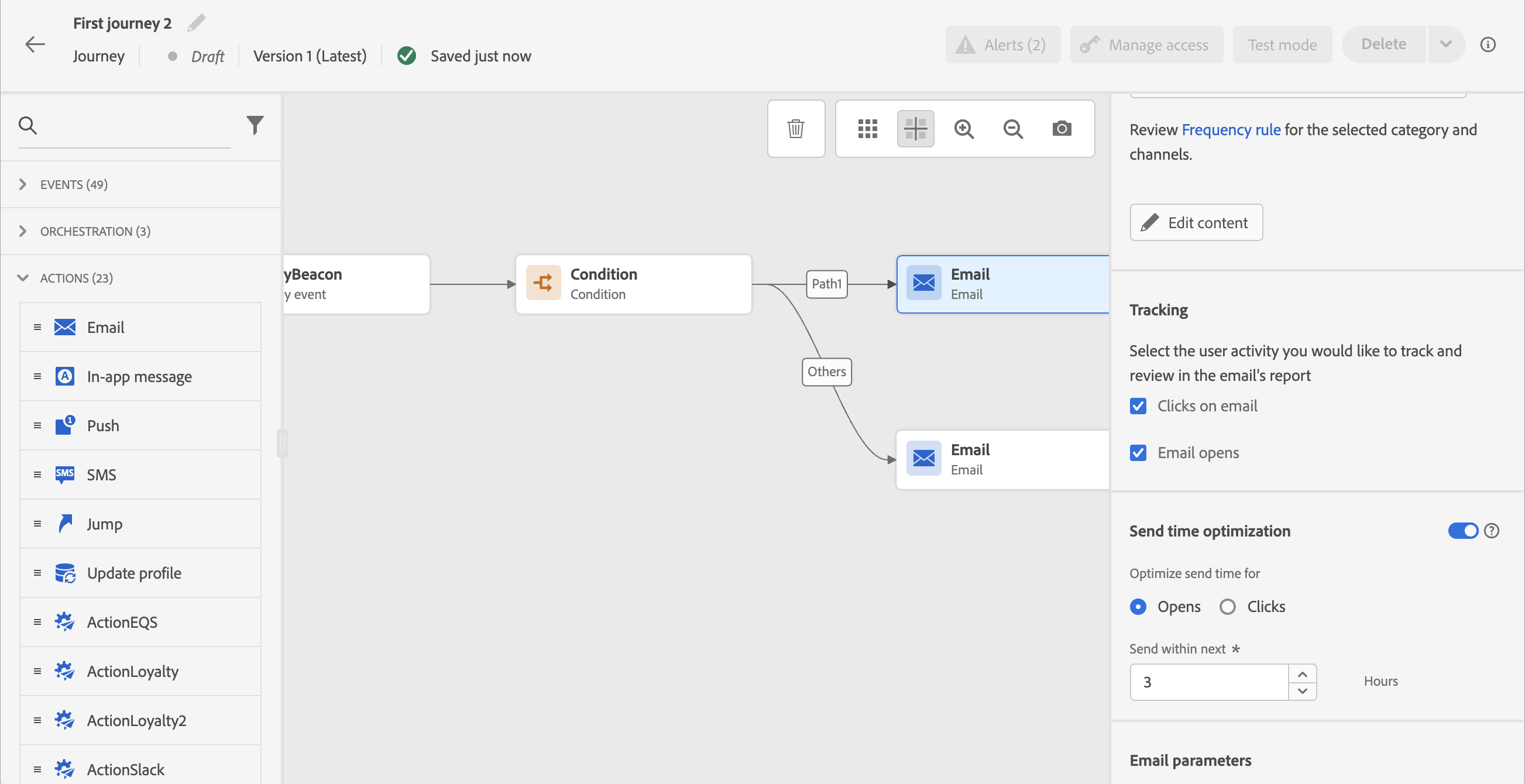This screenshot has height=784, width=1525.
Task: Click the camera screenshot icon
Action: click(x=1062, y=128)
